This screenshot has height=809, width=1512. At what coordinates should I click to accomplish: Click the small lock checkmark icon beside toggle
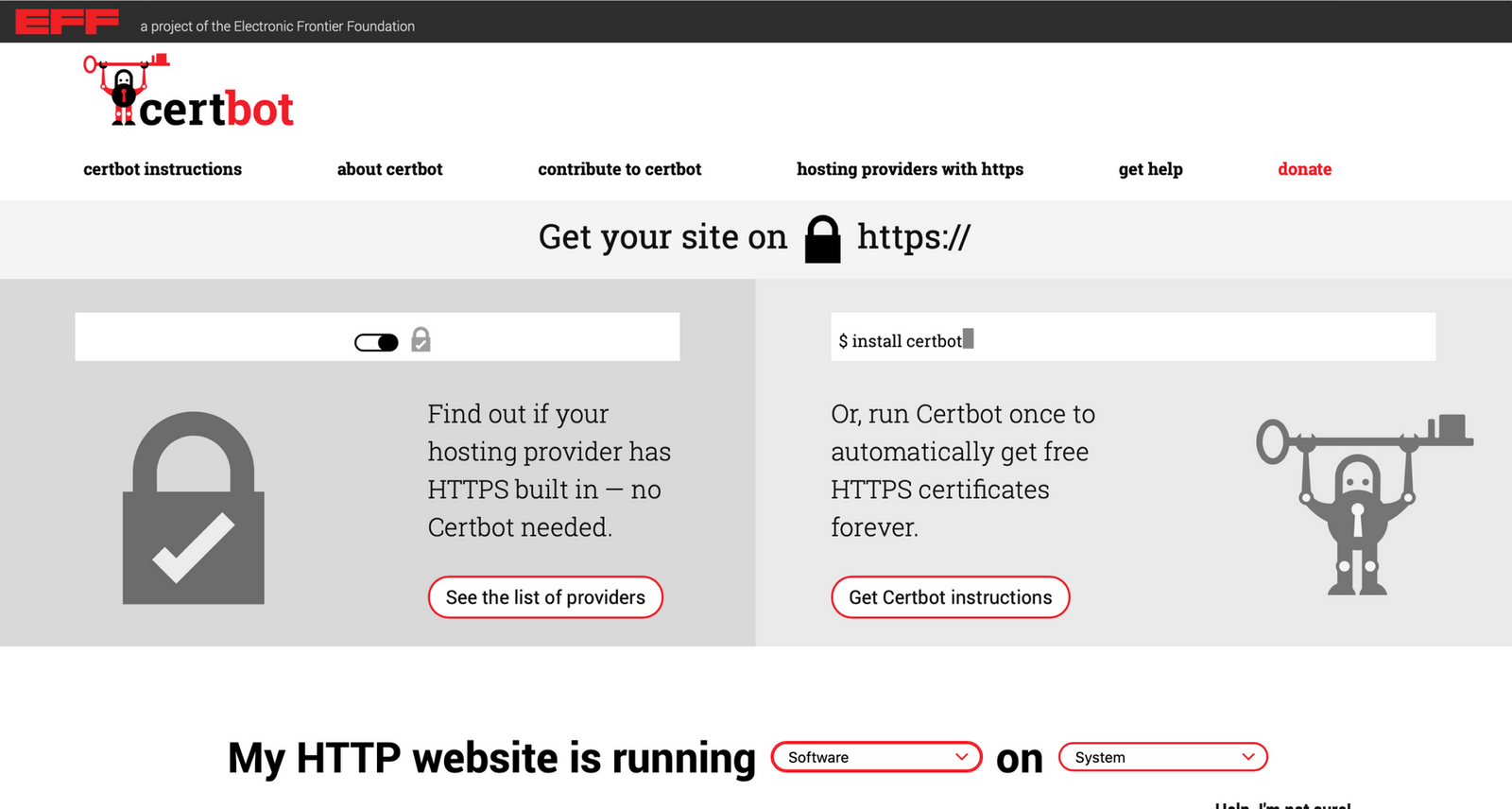421,339
